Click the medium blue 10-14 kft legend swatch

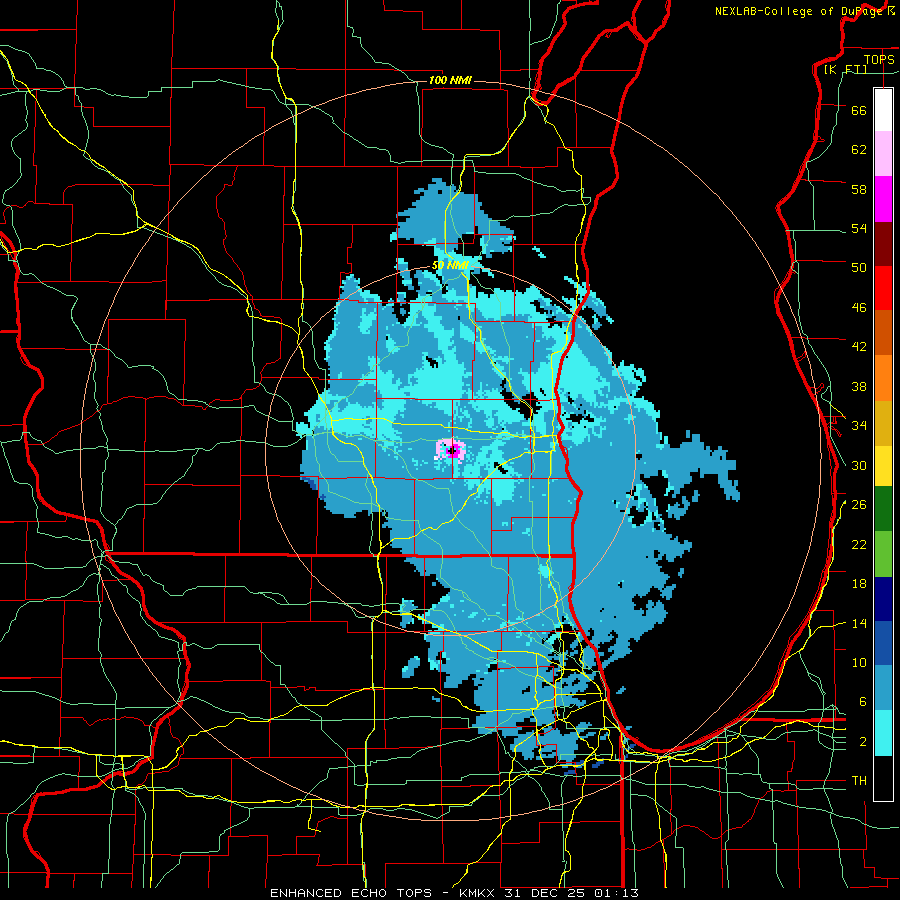point(883,643)
